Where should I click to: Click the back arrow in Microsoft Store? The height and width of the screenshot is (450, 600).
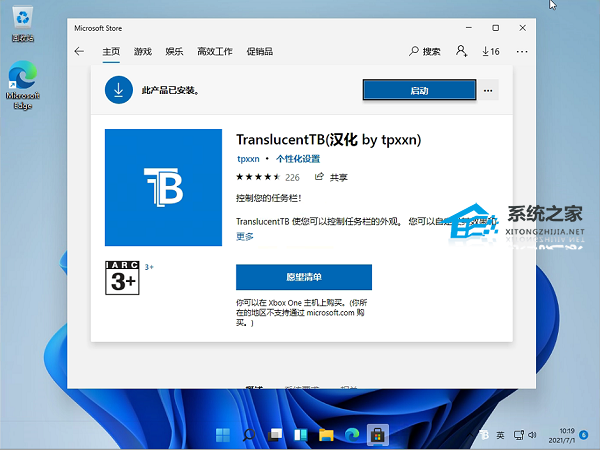(x=80, y=51)
